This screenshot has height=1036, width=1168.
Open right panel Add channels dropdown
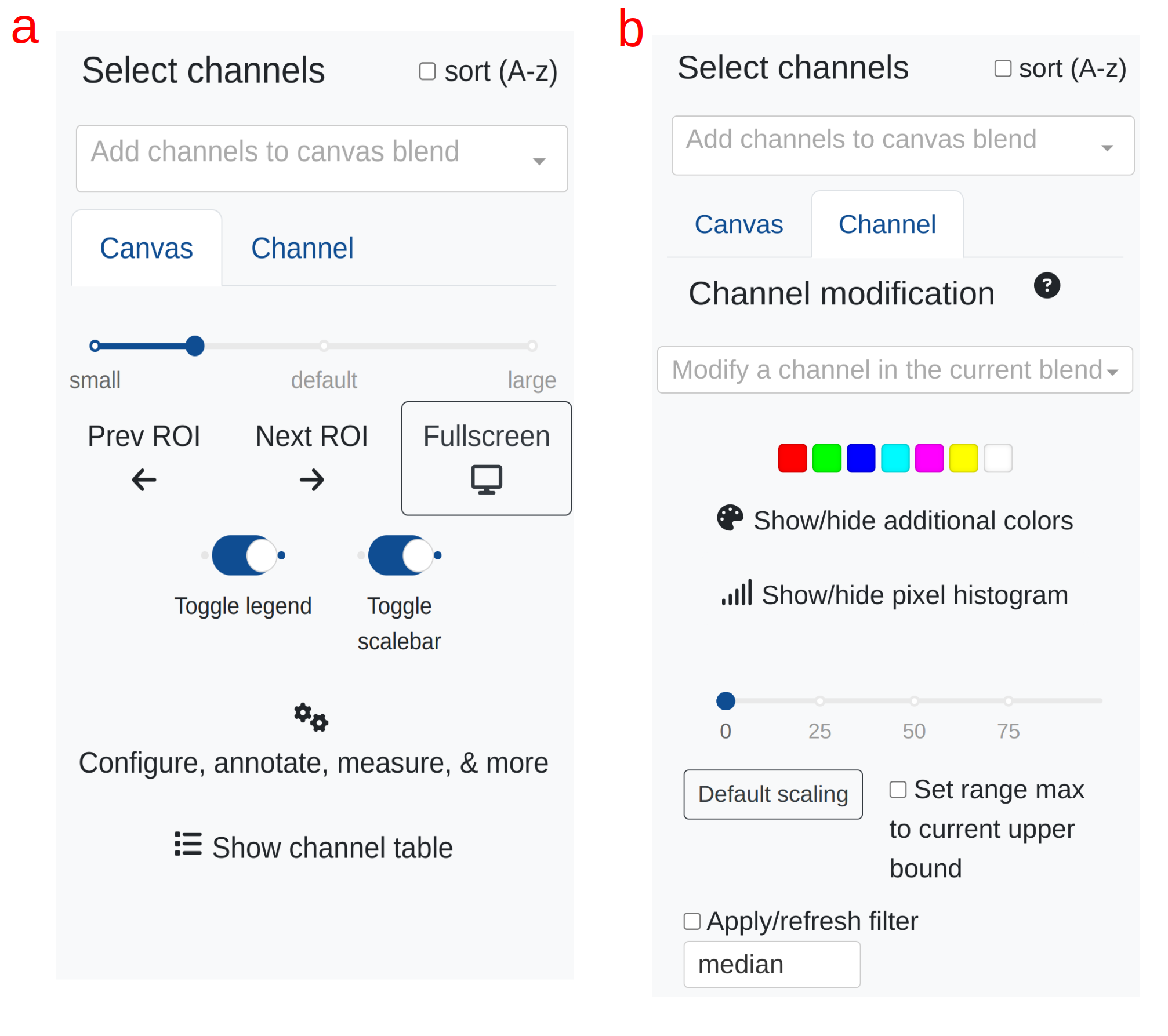(x=902, y=145)
